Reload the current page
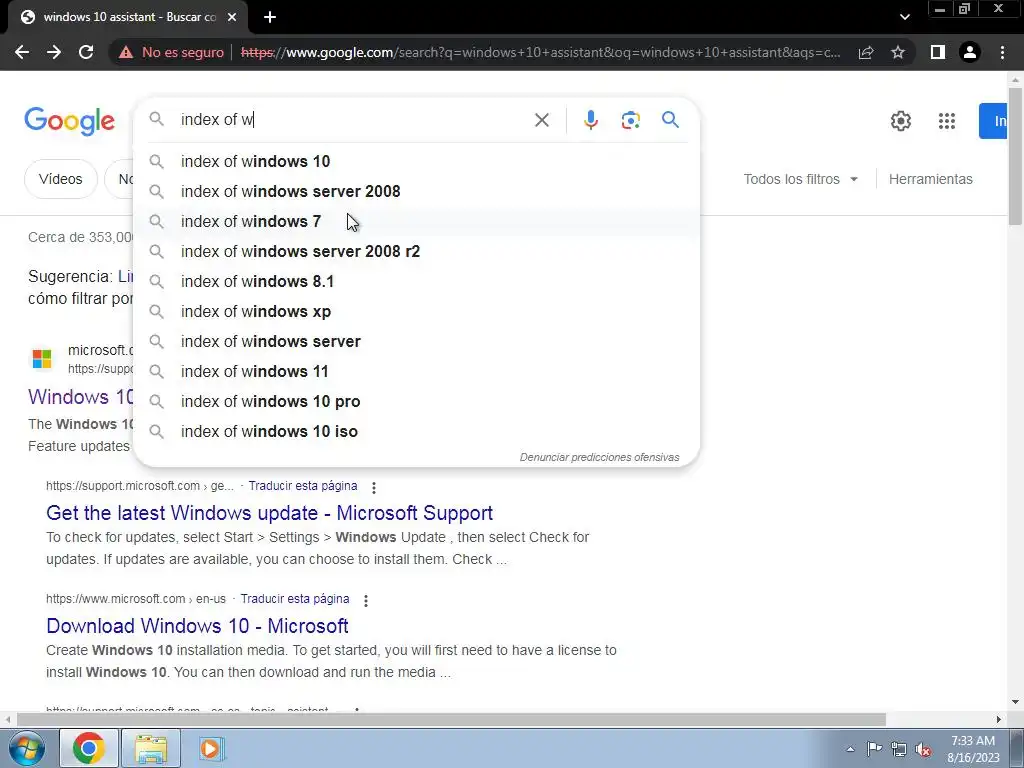1024x768 pixels. point(86,52)
